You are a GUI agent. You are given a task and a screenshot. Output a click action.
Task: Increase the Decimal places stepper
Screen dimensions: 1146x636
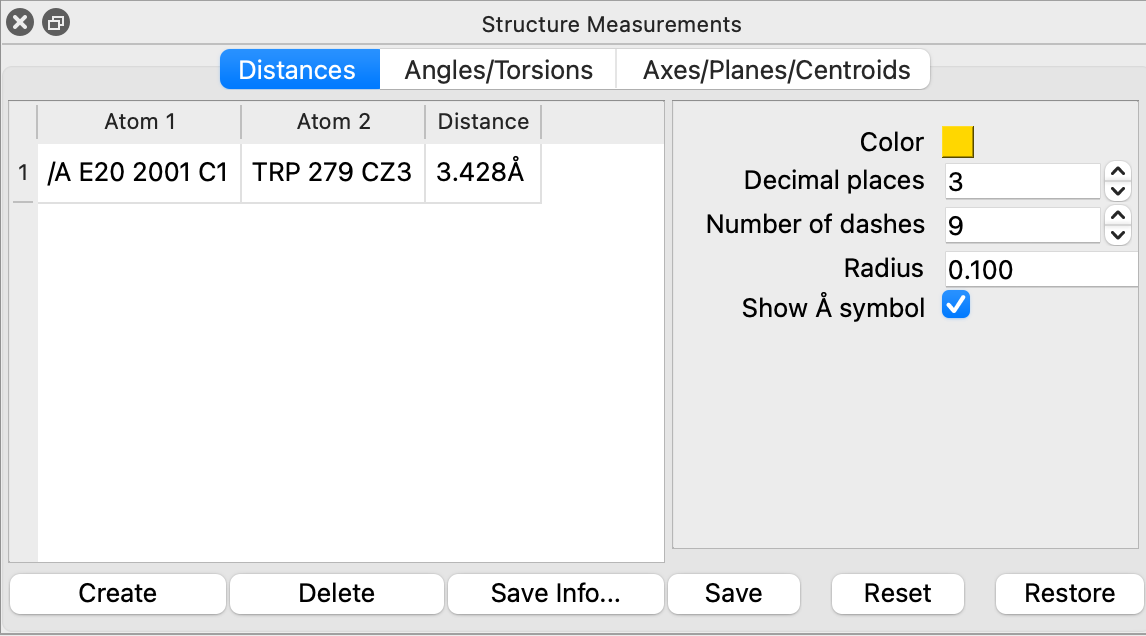1118,172
